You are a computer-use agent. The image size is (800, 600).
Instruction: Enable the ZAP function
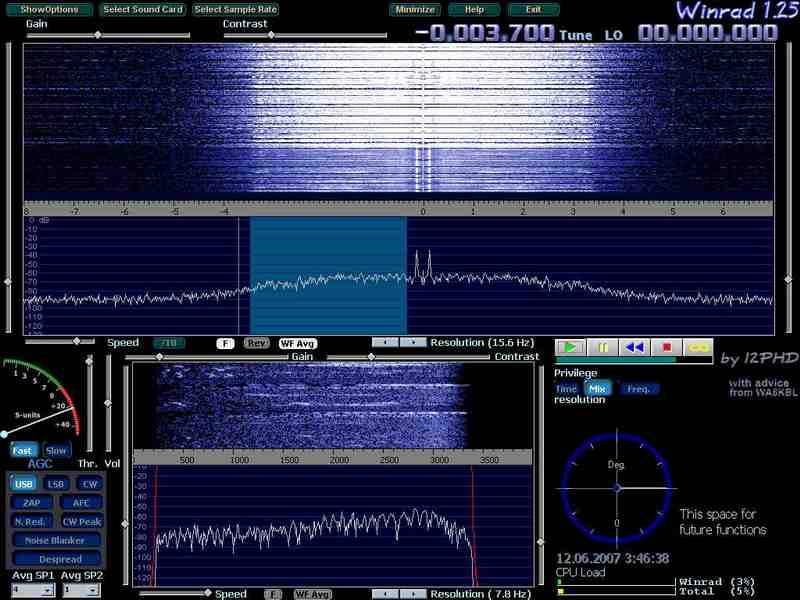point(32,503)
